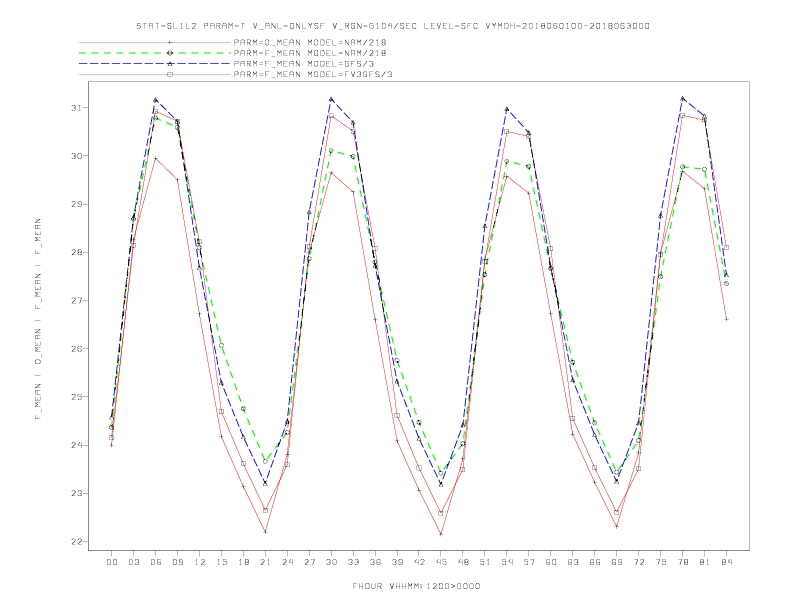Click x-axis tick label 09

177,562
